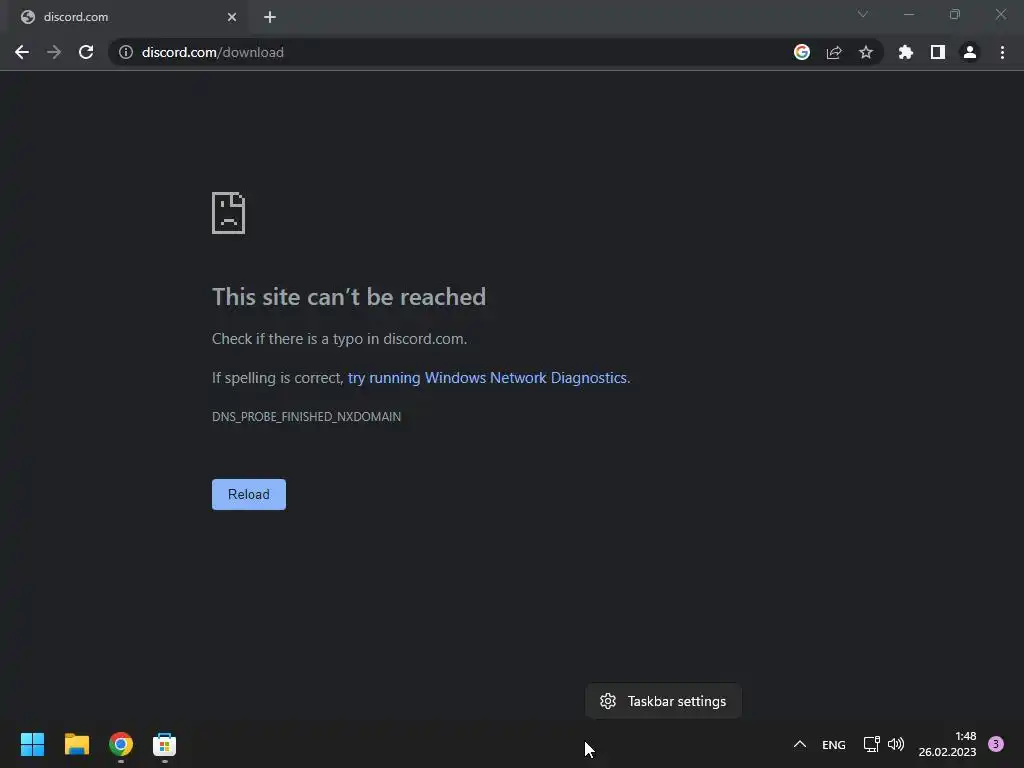
Task: Show hidden system tray icons
Action: click(x=800, y=744)
